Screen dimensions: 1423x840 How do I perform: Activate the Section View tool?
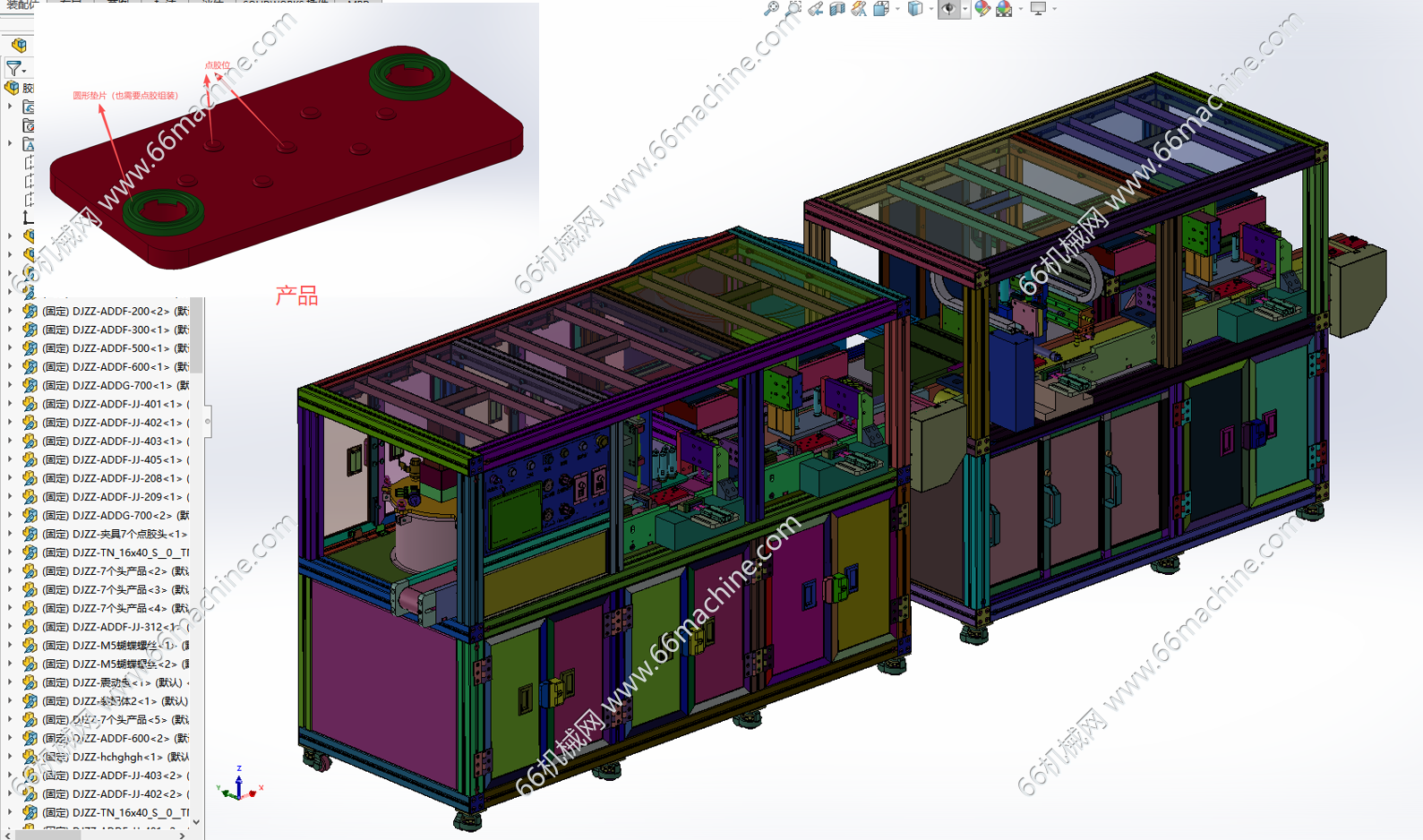pos(837,9)
